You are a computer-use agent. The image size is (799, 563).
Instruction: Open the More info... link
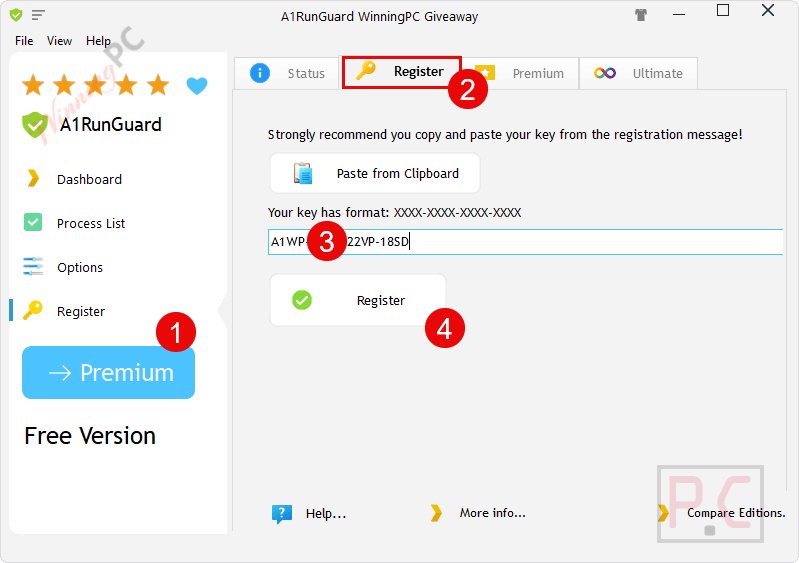pos(492,513)
